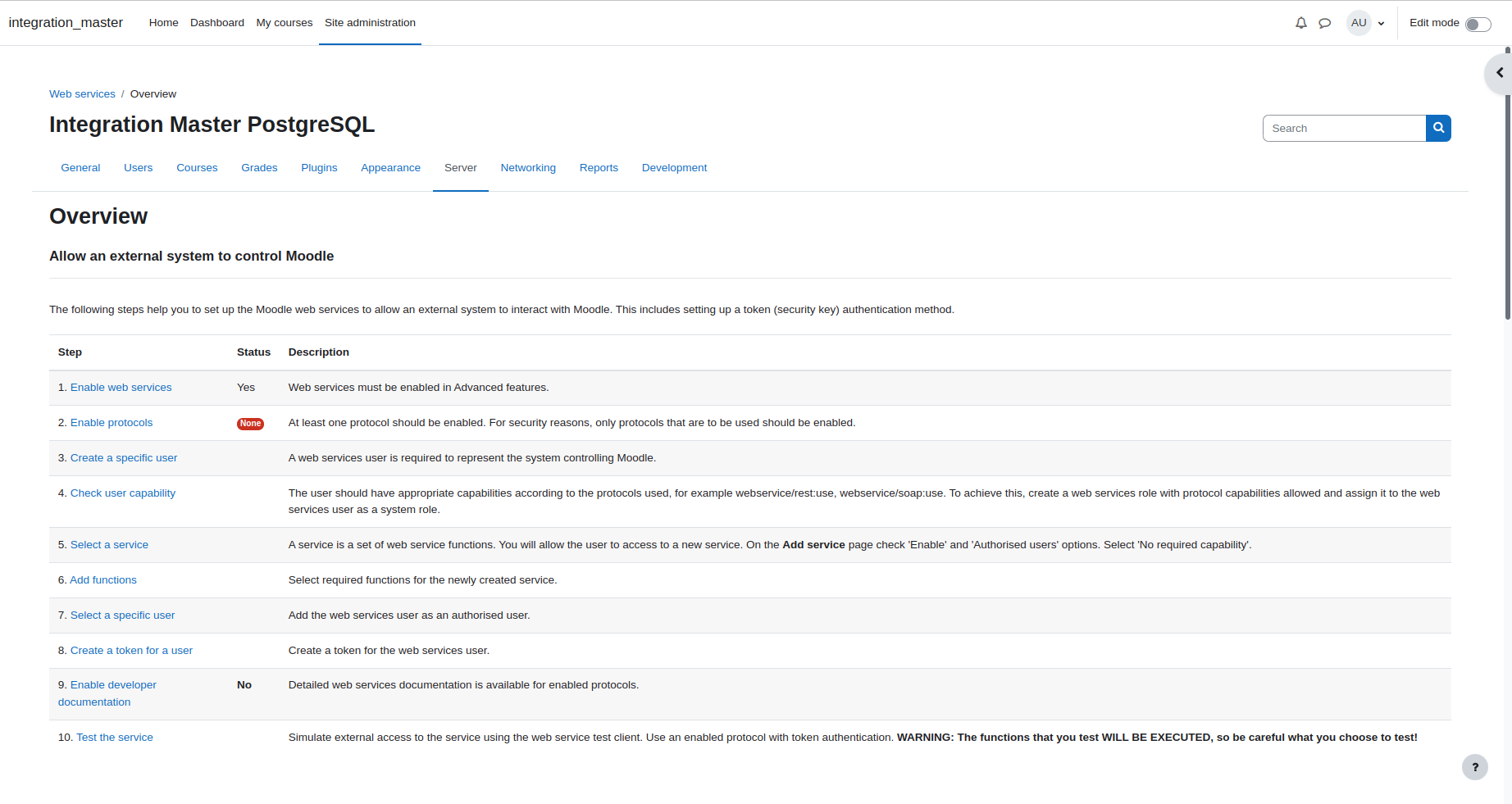Click the search magnifier button
The image size is (1512, 804).
(x=1438, y=128)
